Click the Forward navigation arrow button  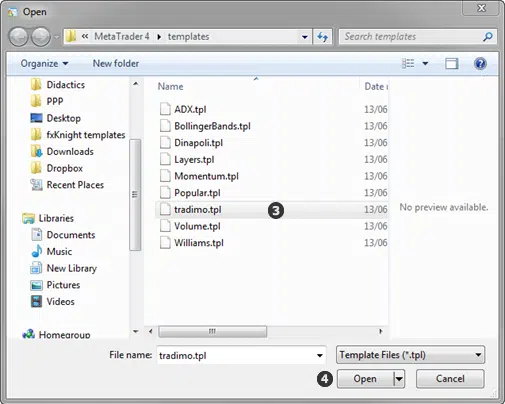click(41, 37)
